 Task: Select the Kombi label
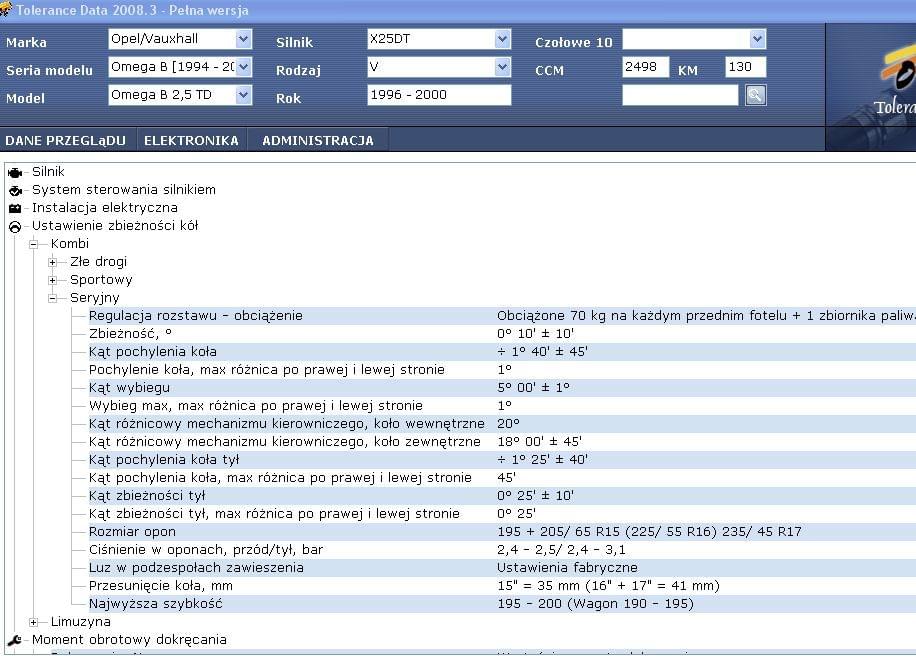70,244
